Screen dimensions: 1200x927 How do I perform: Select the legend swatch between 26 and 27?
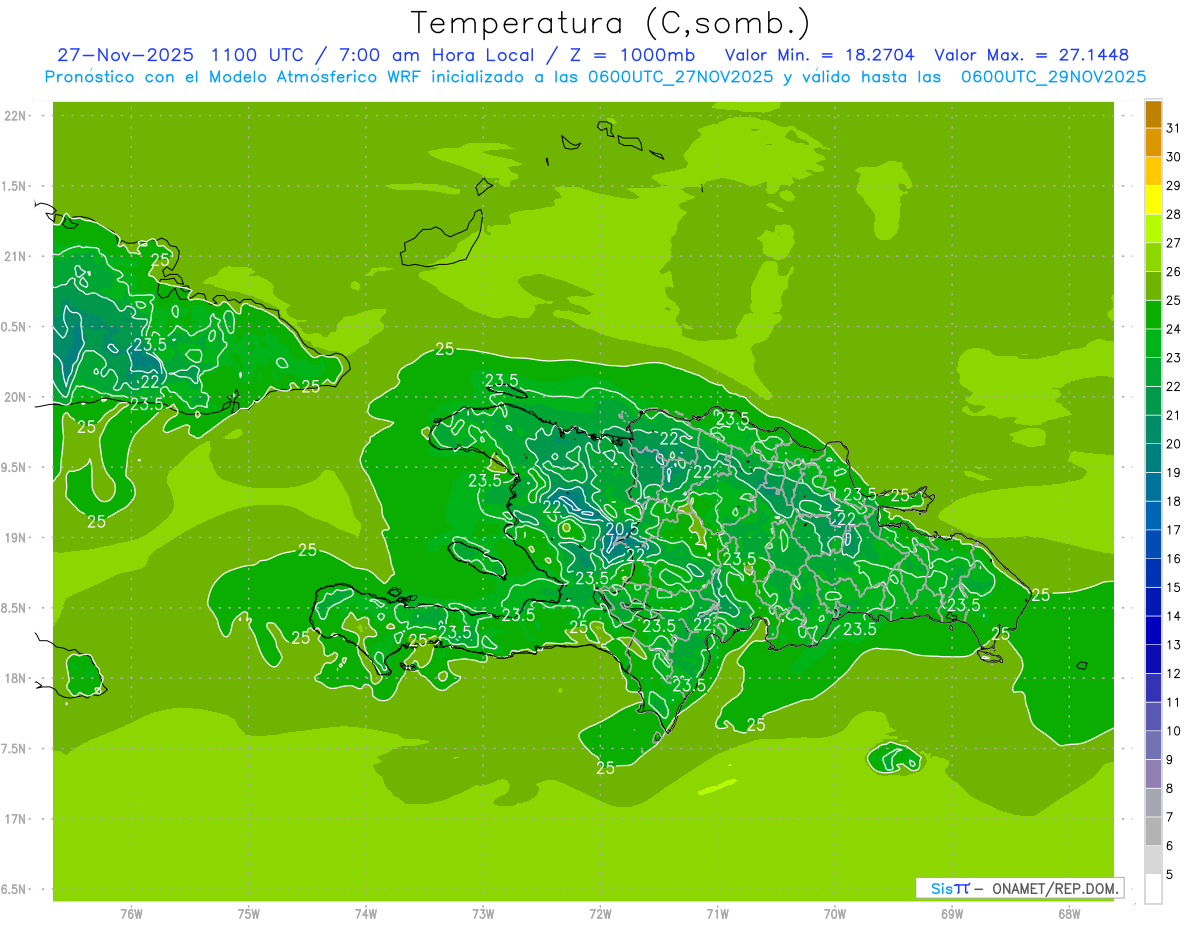click(1153, 258)
